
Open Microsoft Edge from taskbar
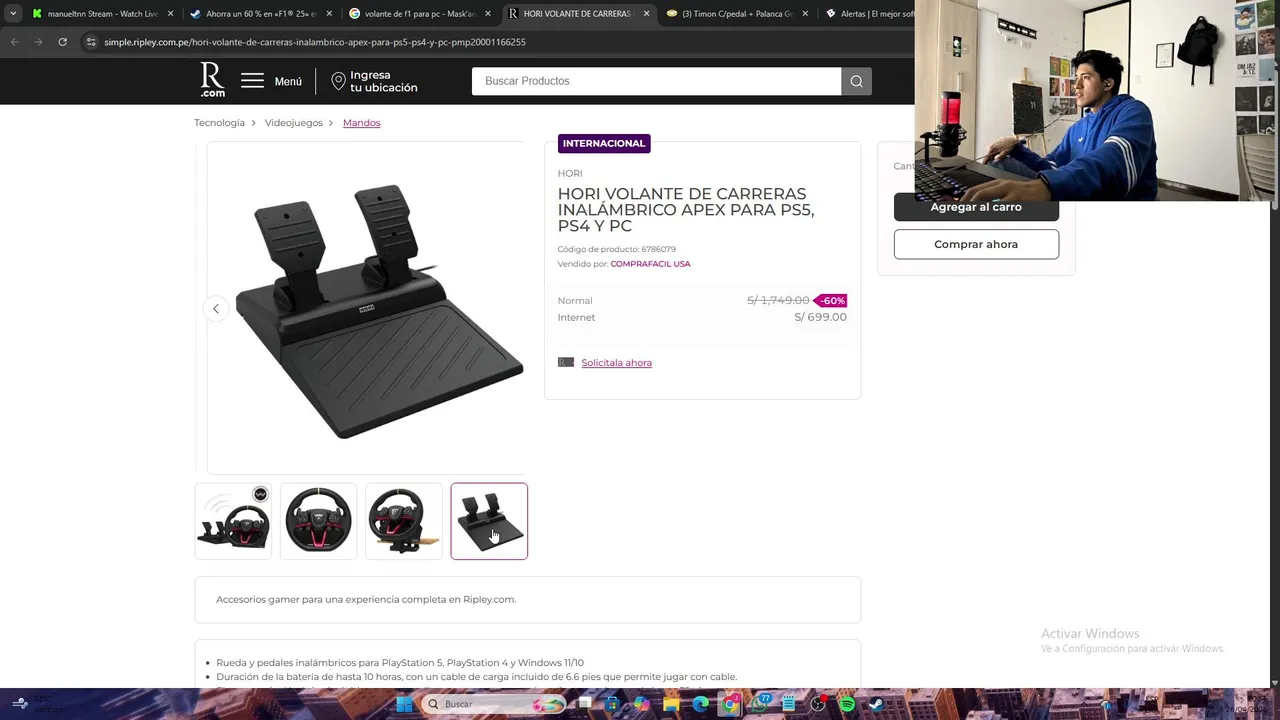click(700, 704)
